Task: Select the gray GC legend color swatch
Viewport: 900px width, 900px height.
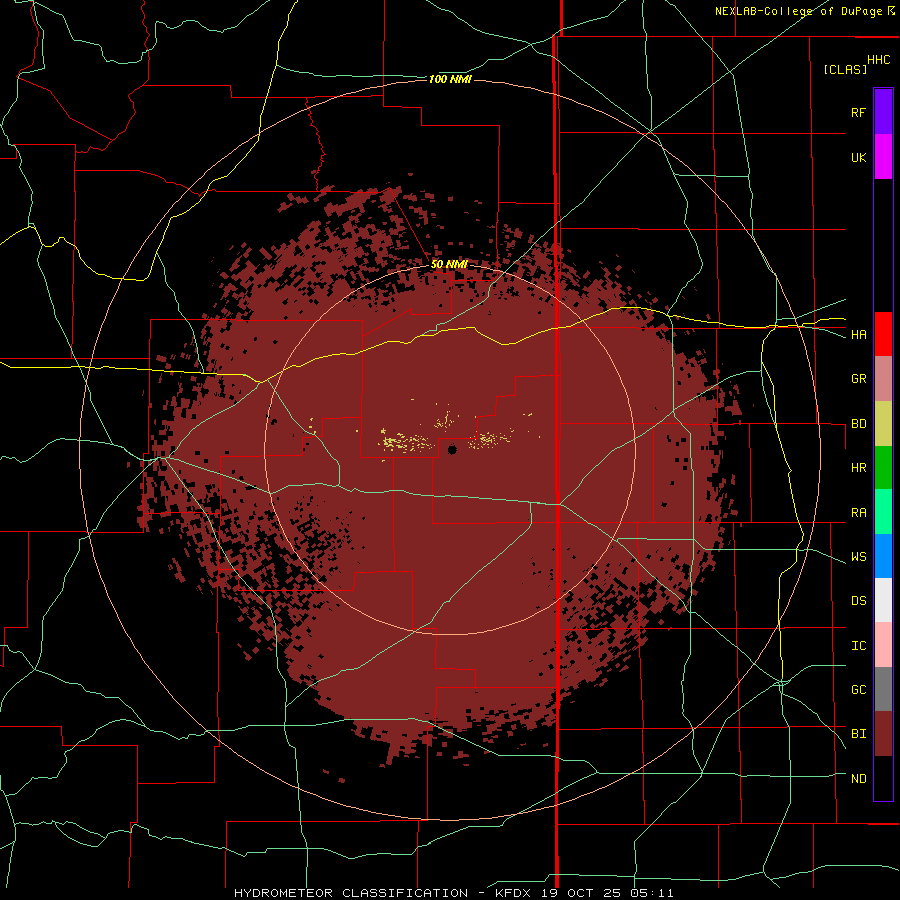Action: [883, 689]
